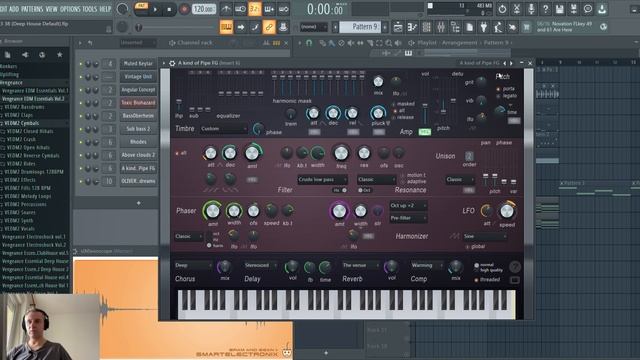Click the arrow step icon in the toolbar
Viewport: 640px width, 360px height.
pyautogui.click(x=240, y=27)
